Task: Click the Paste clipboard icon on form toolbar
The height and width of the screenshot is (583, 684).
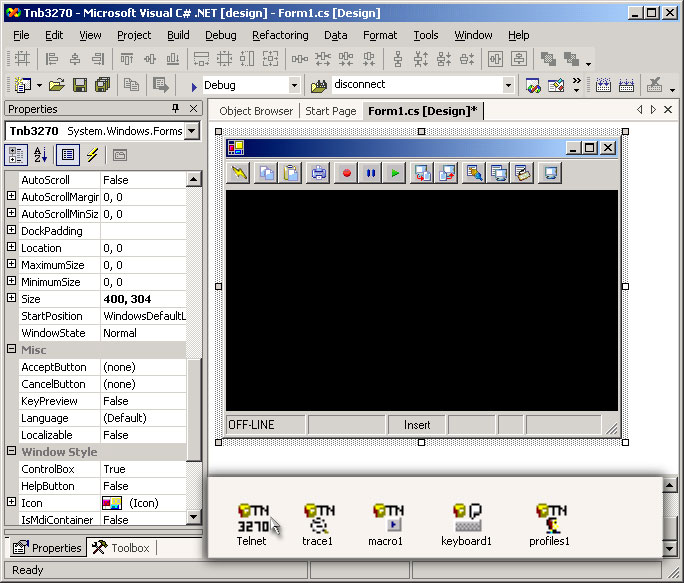Action: pyautogui.click(x=291, y=173)
